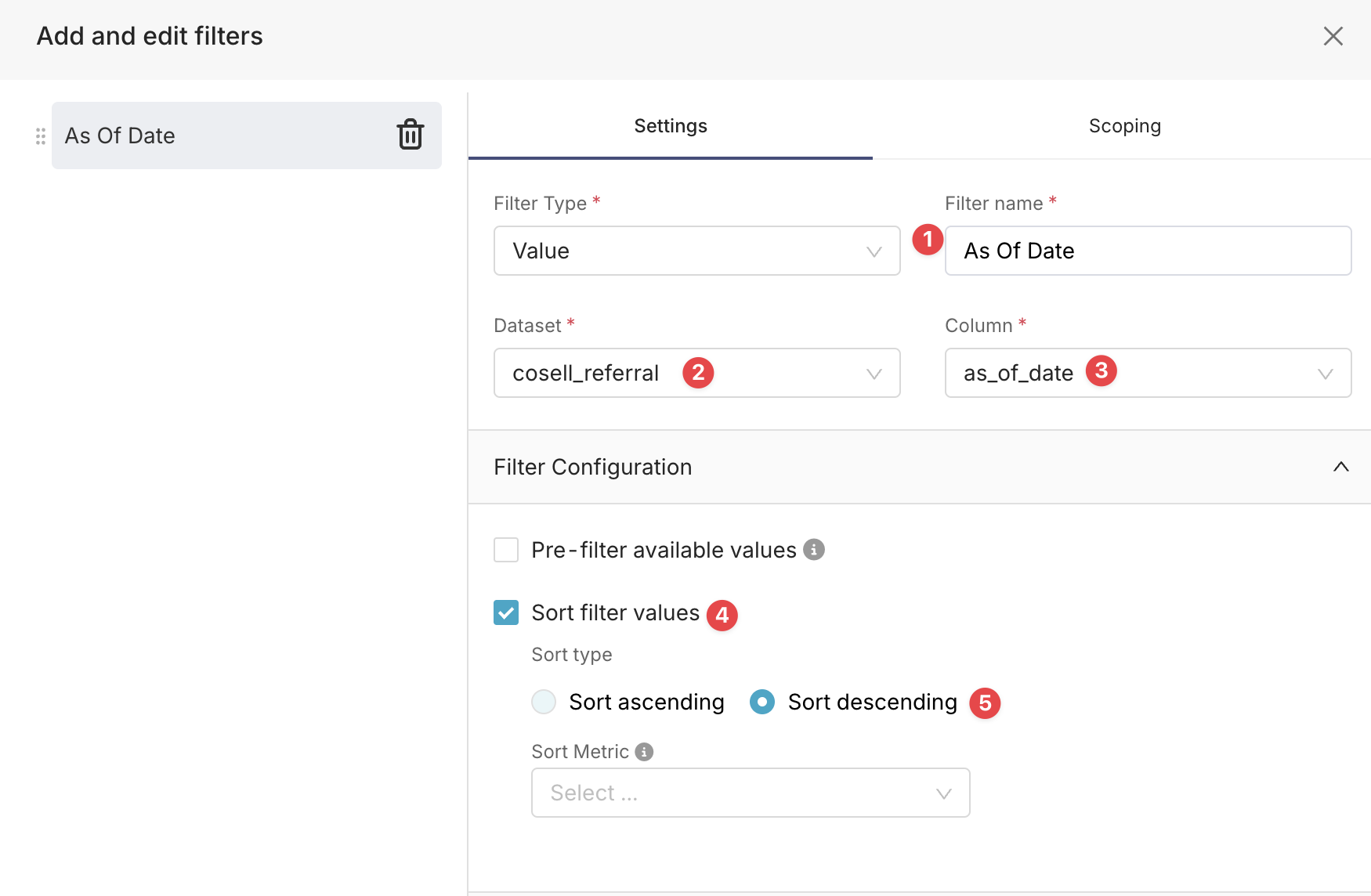
Task: Collapse the Filter Configuration section
Action: coord(1340,467)
